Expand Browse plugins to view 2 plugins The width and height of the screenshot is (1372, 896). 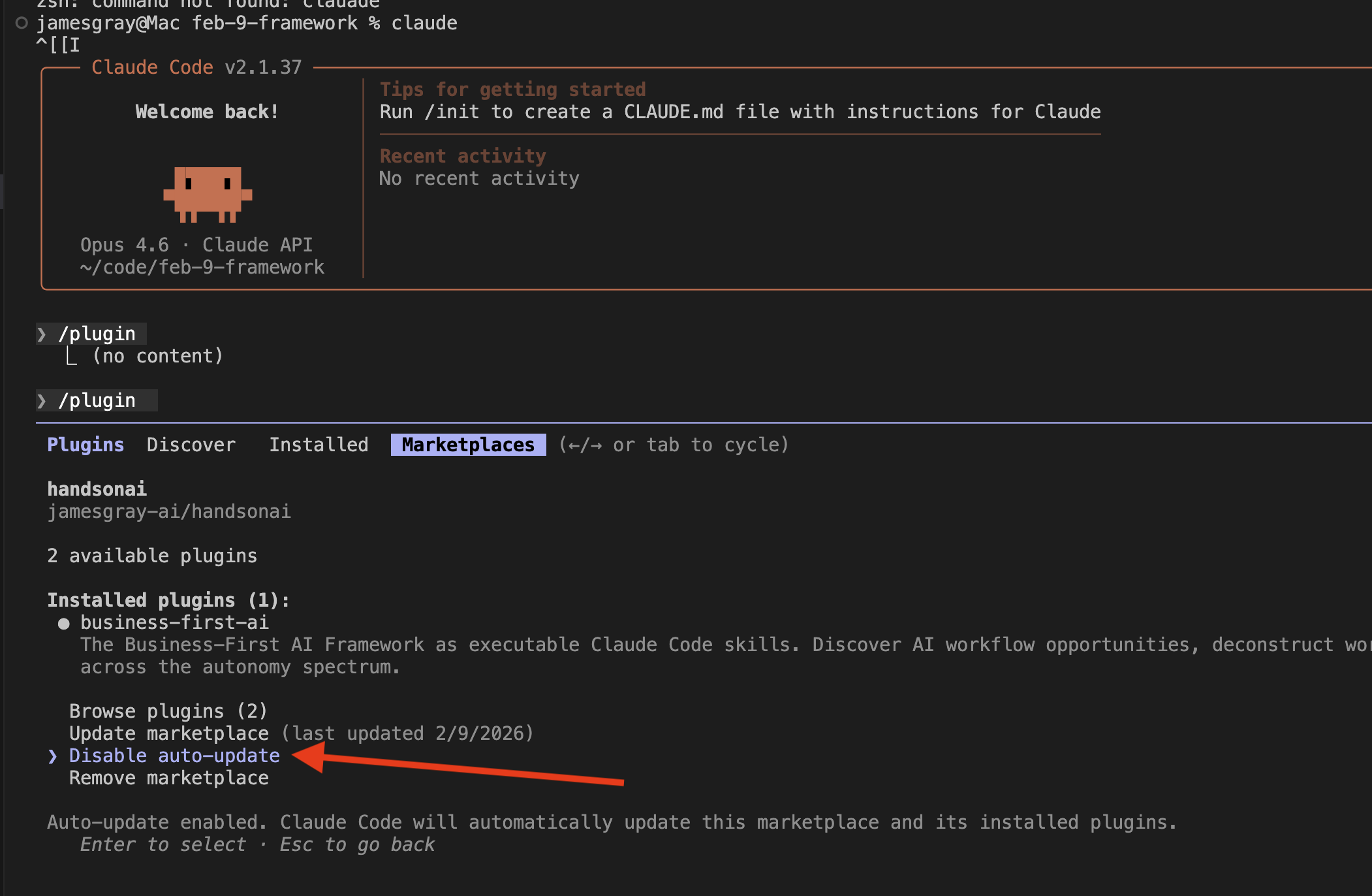pos(168,711)
